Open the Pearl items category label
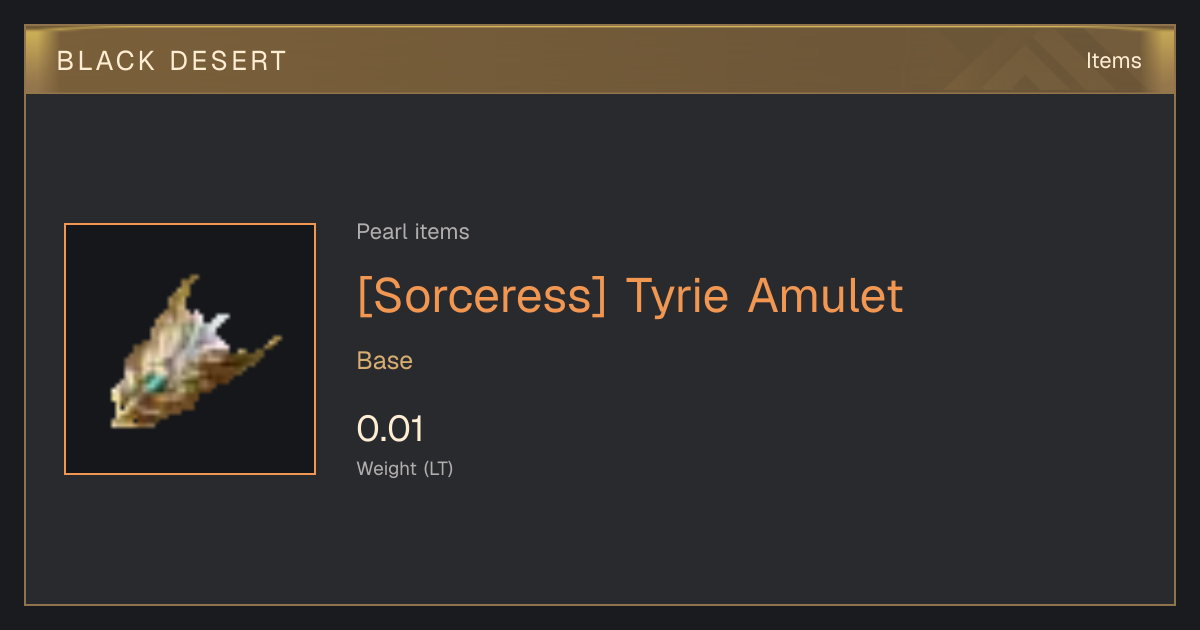Screen dimensions: 1200x630 pos(413,232)
